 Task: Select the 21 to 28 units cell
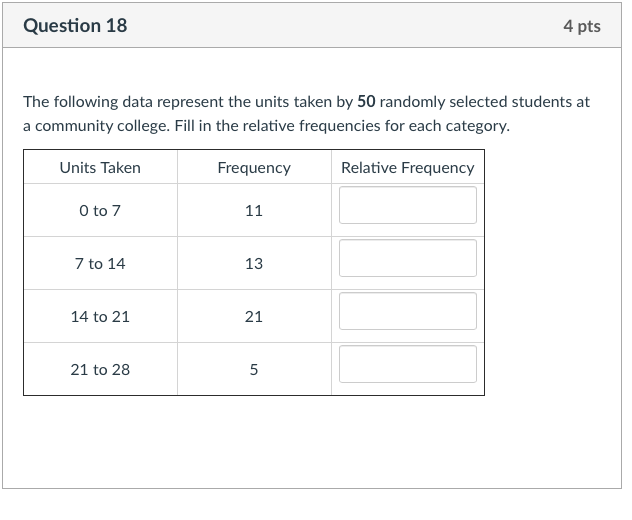pos(100,370)
